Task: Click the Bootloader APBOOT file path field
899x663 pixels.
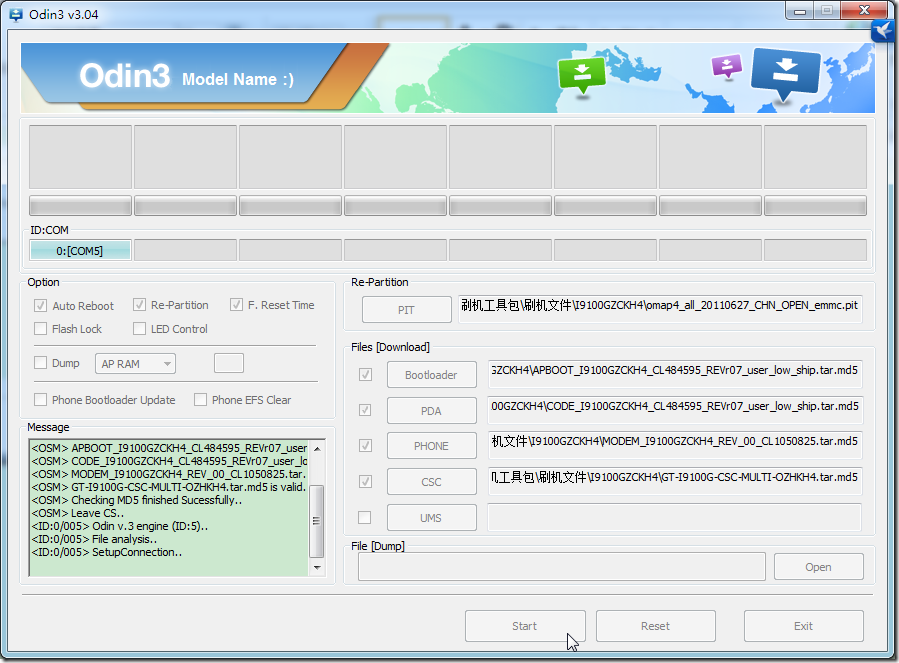Action: click(x=675, y=374)
